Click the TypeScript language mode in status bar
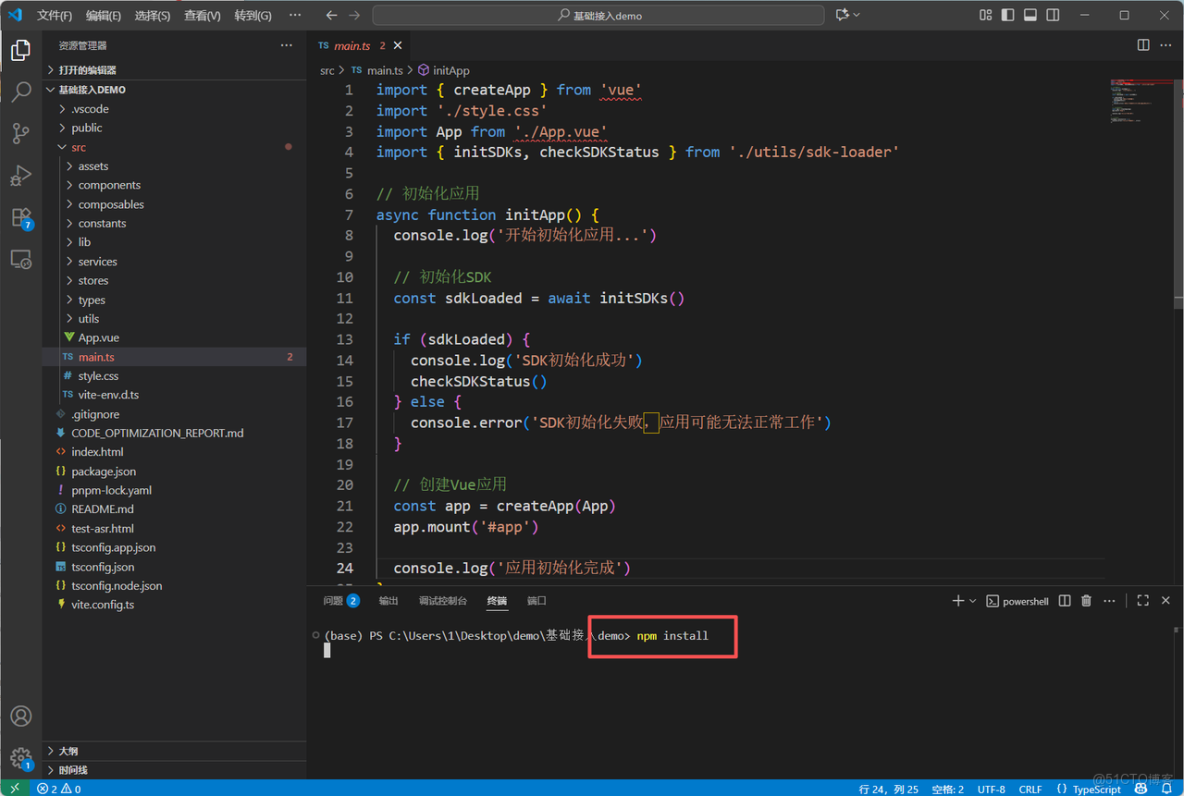The width and height of the screenshot is (1184, 796). click(x=1096, y=789)
